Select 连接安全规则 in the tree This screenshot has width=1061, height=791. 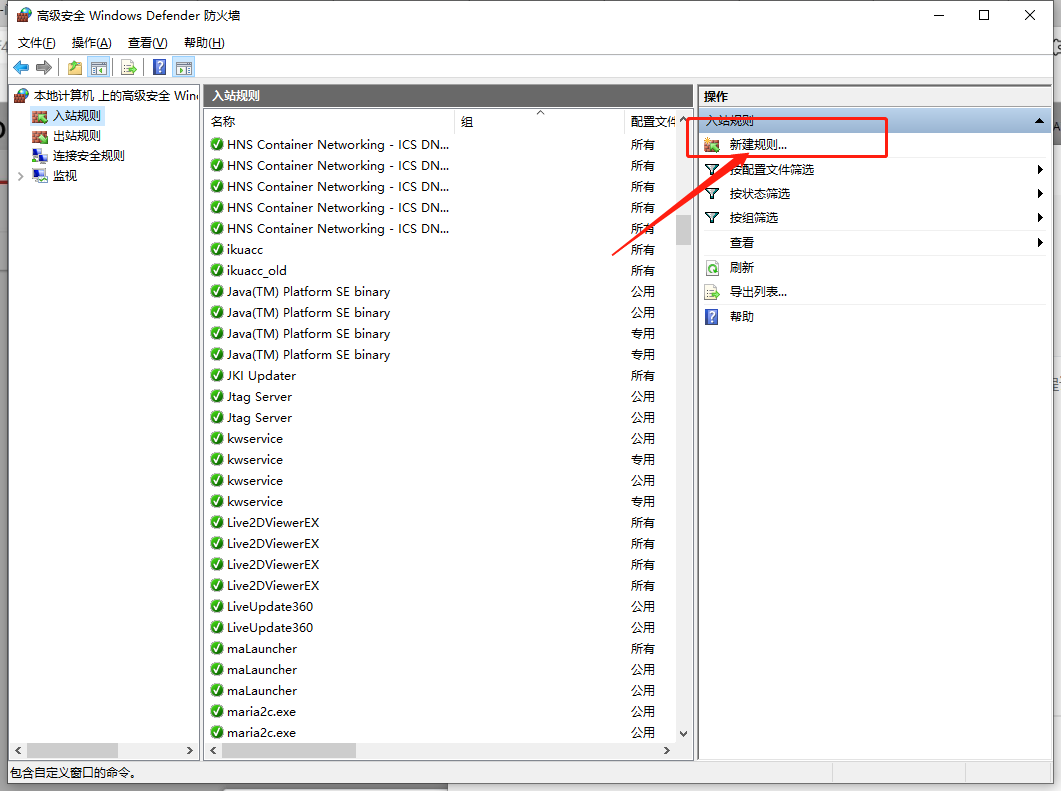point(89,156)
